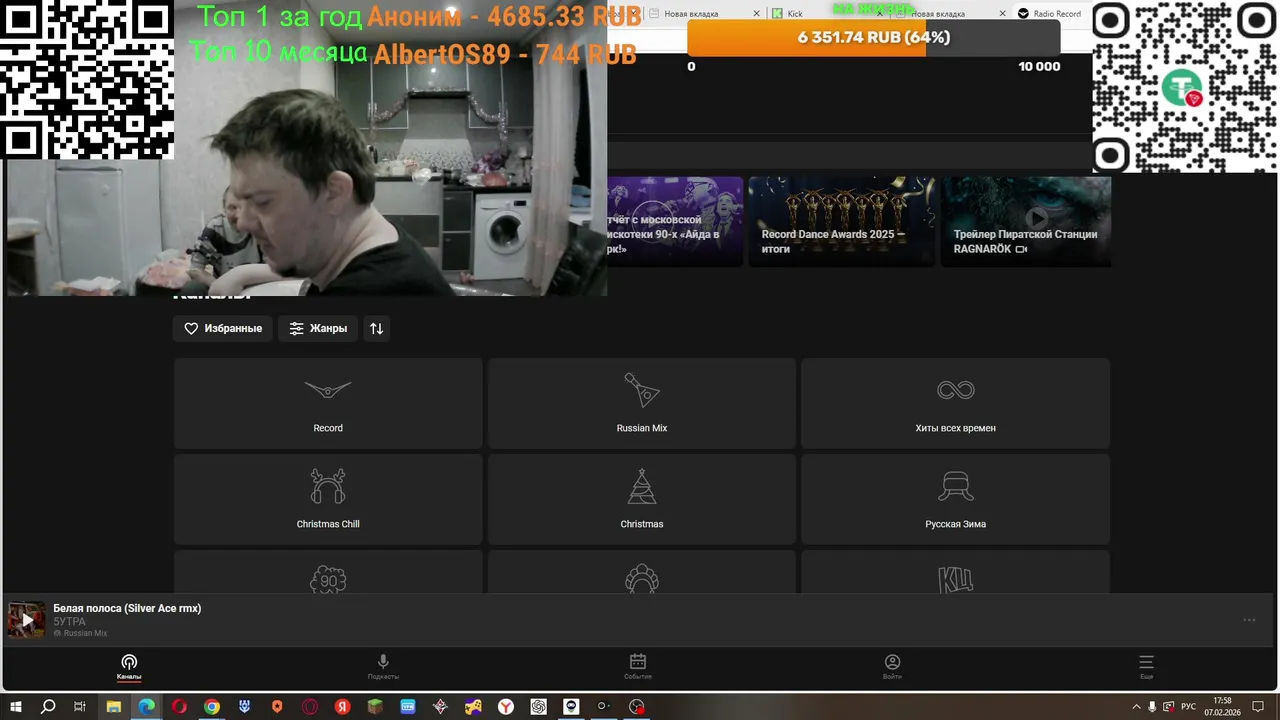The image size is (1280, 720).
Task: Open the Еще more menu
Action: coord(1146,667)
